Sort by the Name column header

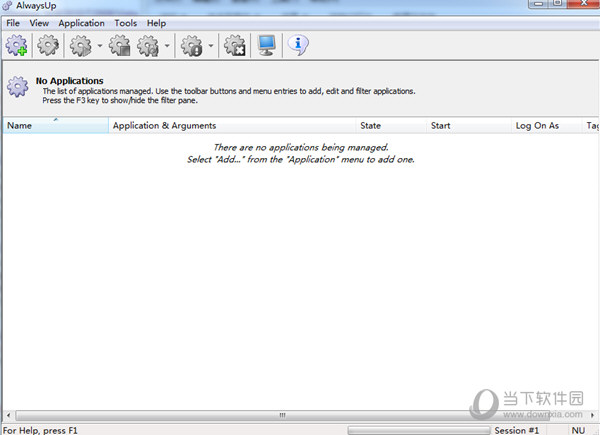56,125
